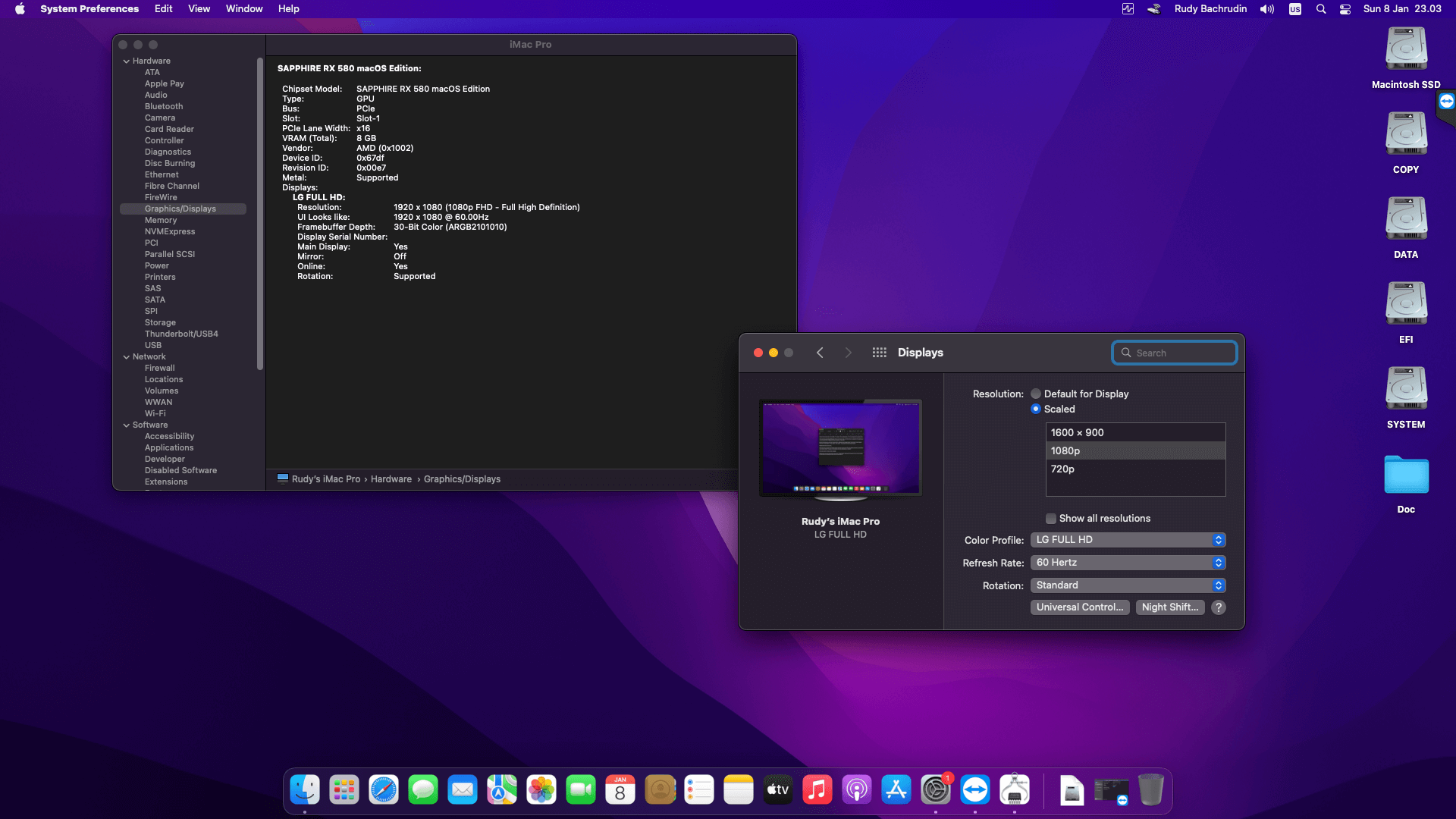Viewport: 1456px width, 819px height.
Task: Select 1600 × 900 resolution
Action: (x=1135, y=432)
